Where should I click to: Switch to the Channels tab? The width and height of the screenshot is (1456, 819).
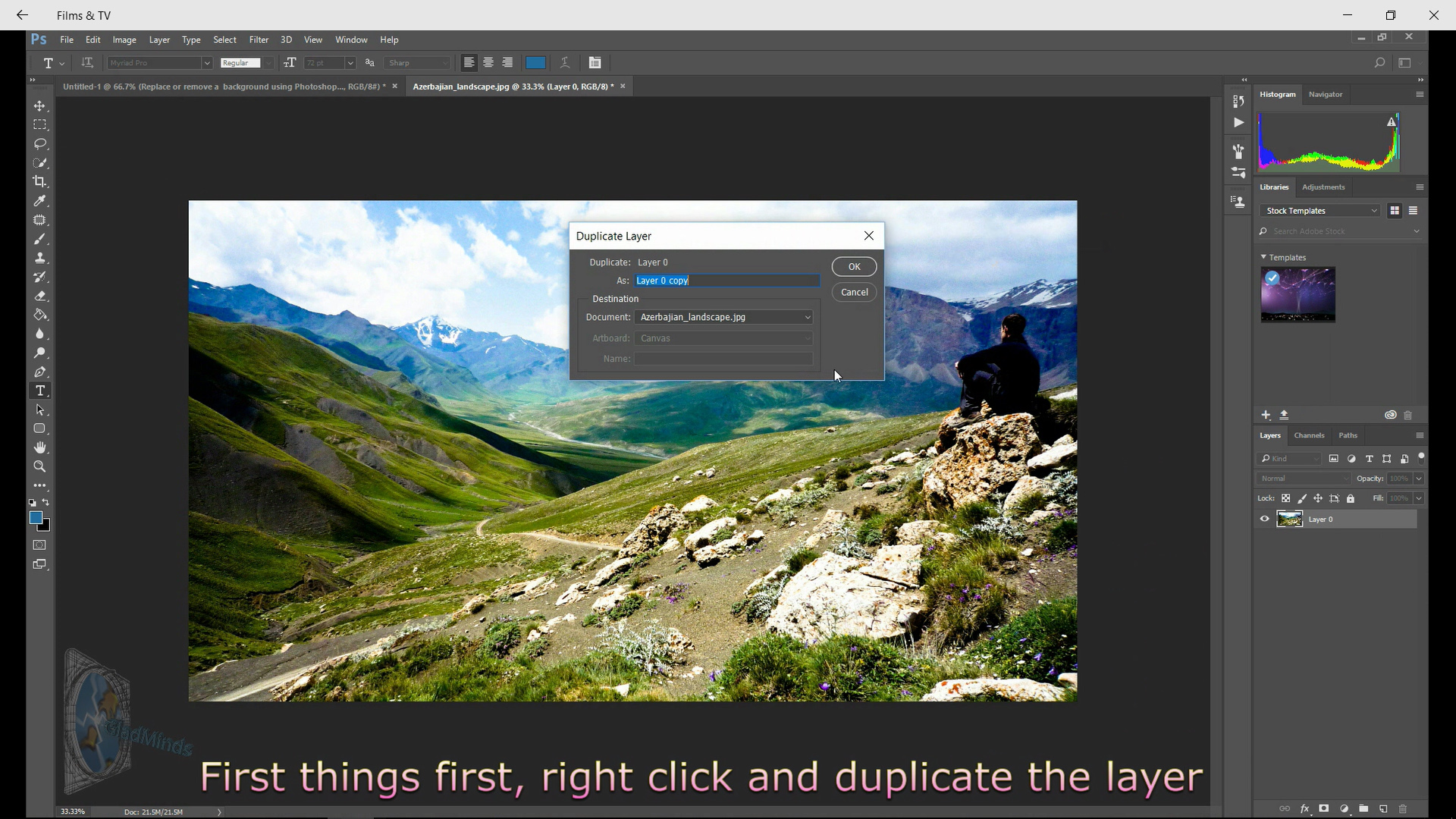pyautogui.click(x=1309, y=435)
